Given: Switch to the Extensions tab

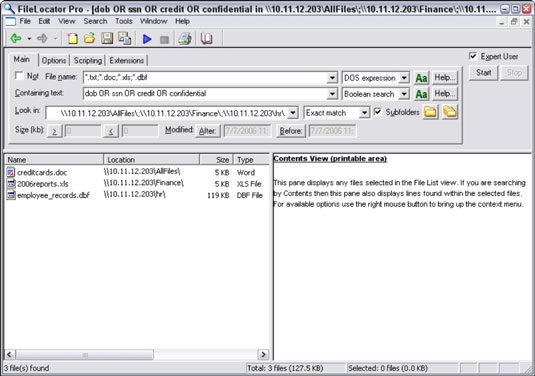Looking at the screenshot, I should pyautogui.click(x=127, y=60).
